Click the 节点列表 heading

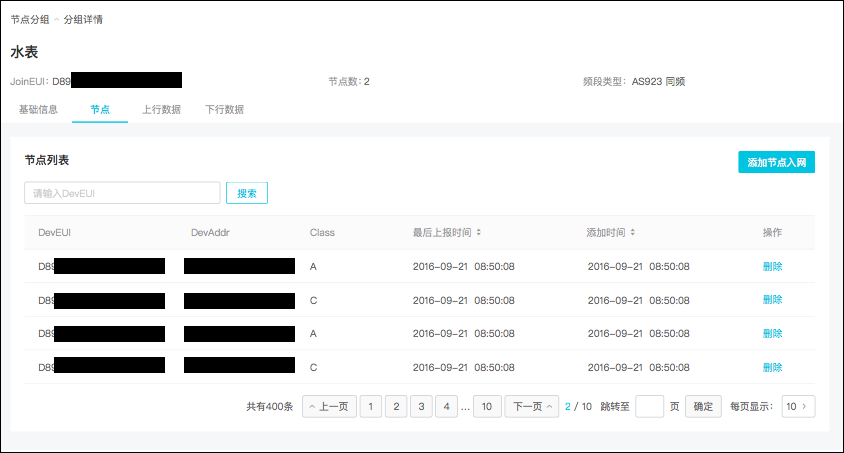point(47,160)
